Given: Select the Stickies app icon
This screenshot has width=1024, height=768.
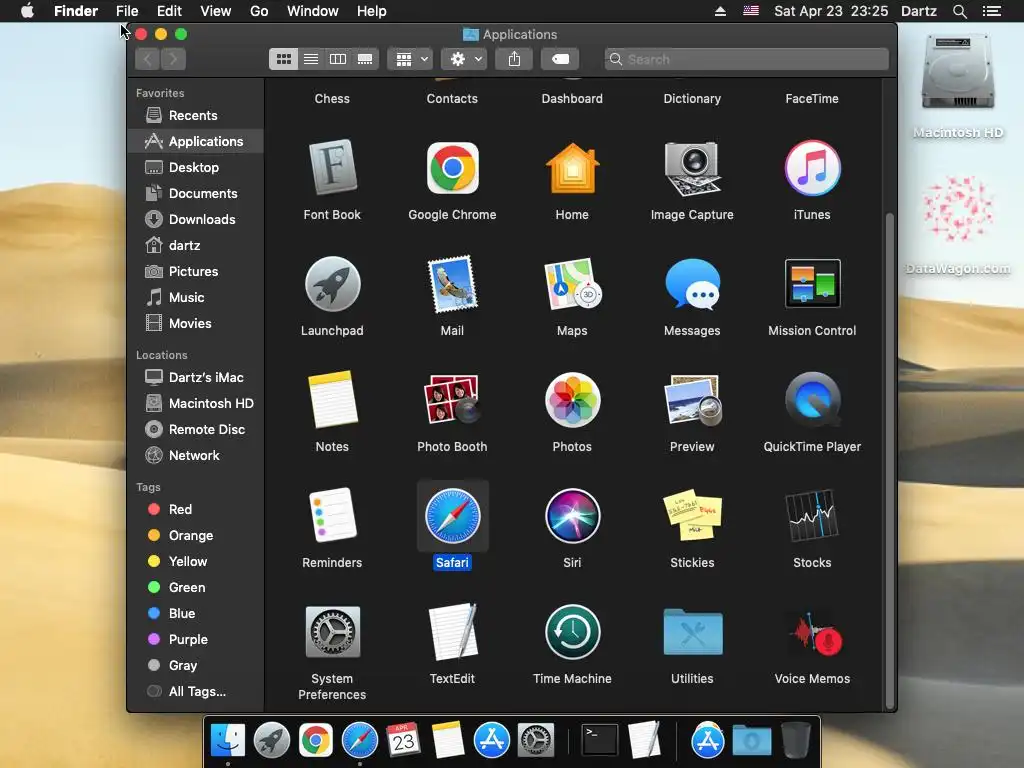Looking at the screenshot, I should 692,516.
